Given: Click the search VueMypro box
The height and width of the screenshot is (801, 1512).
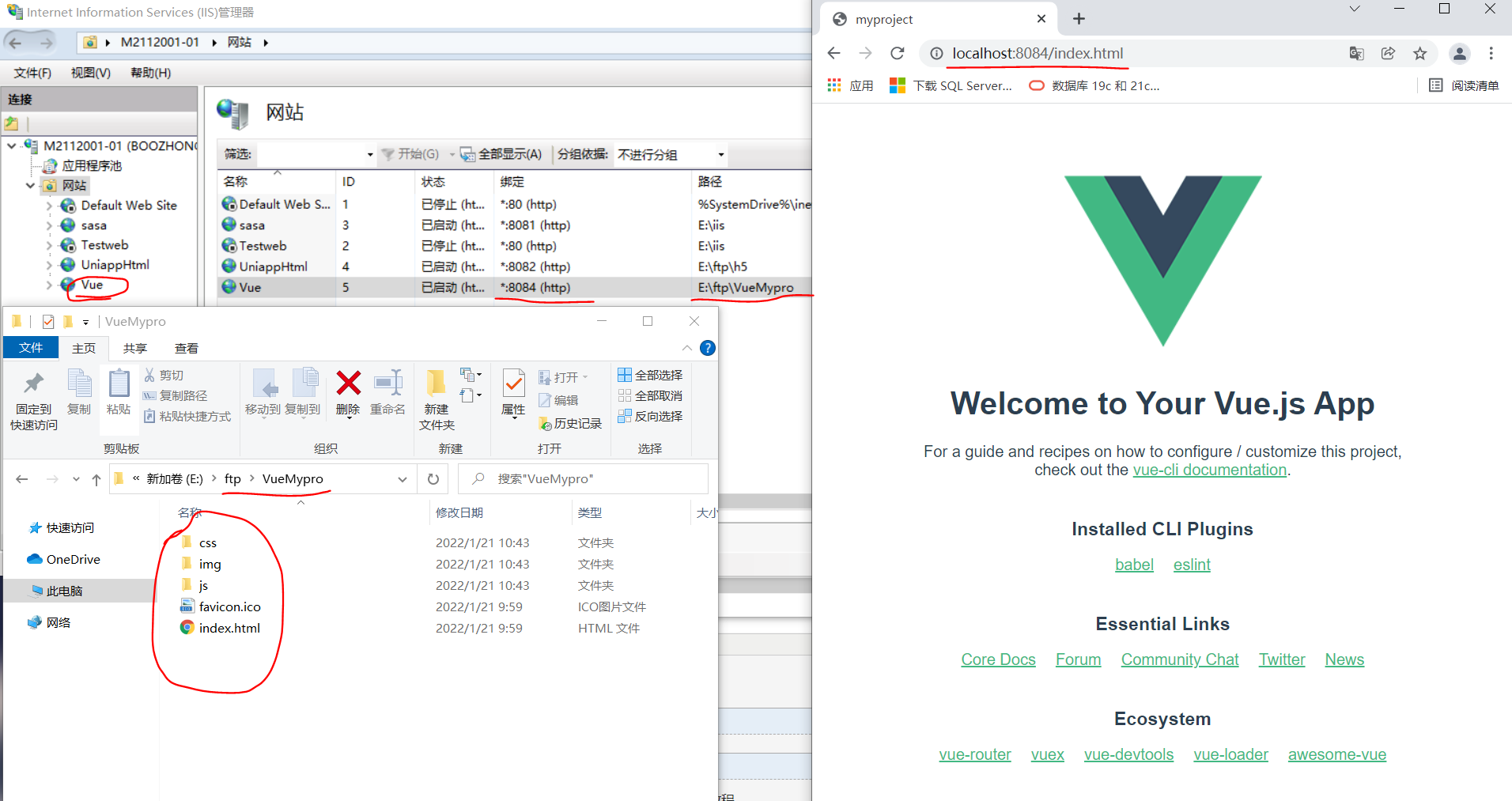Looking at the screenshot, I should (x=584, y=479).
